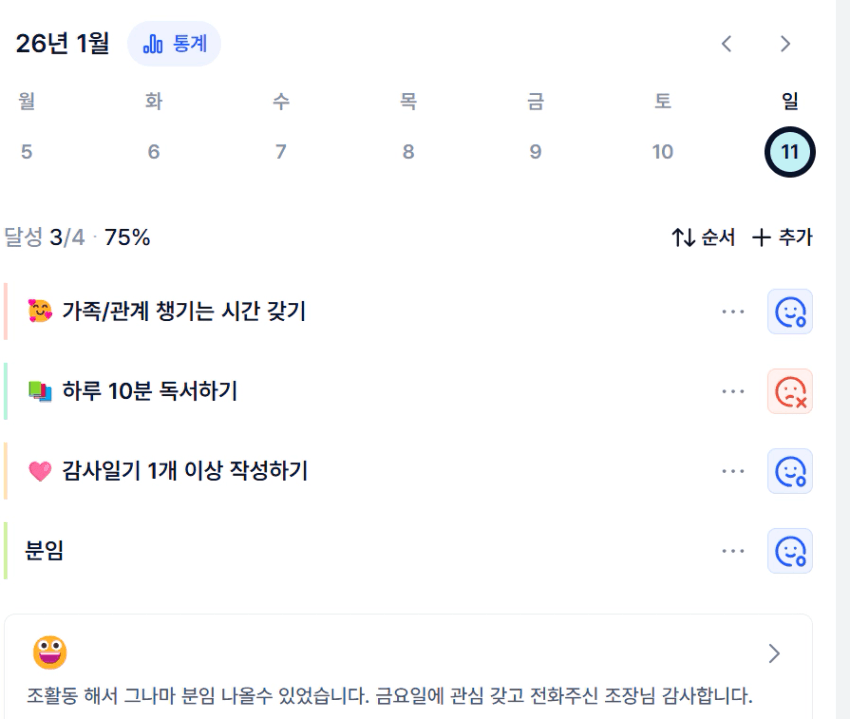
Task: Select Monday the 5th
Action: 26,152
